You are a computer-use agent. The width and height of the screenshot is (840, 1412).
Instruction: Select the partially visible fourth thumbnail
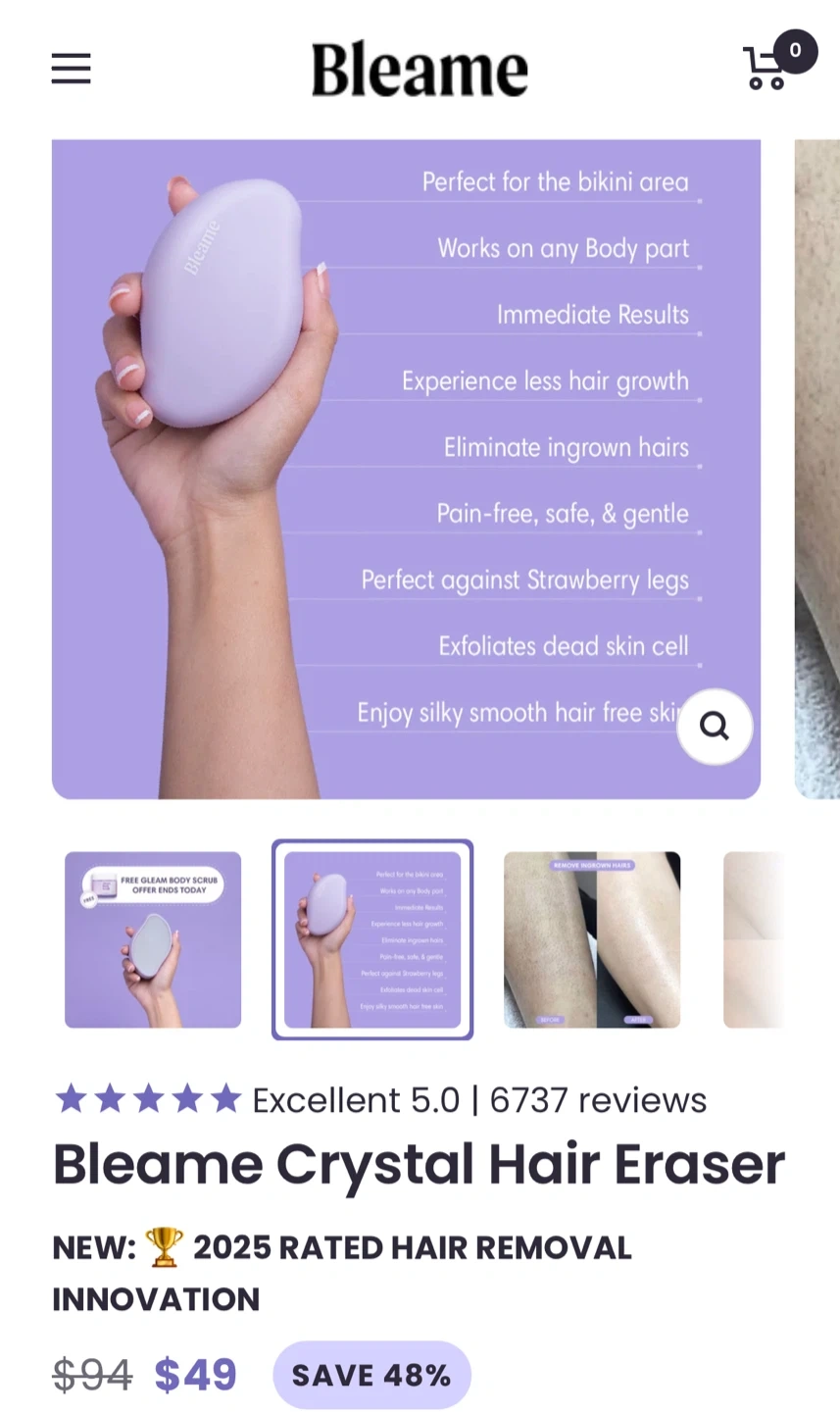coord(754,939)
